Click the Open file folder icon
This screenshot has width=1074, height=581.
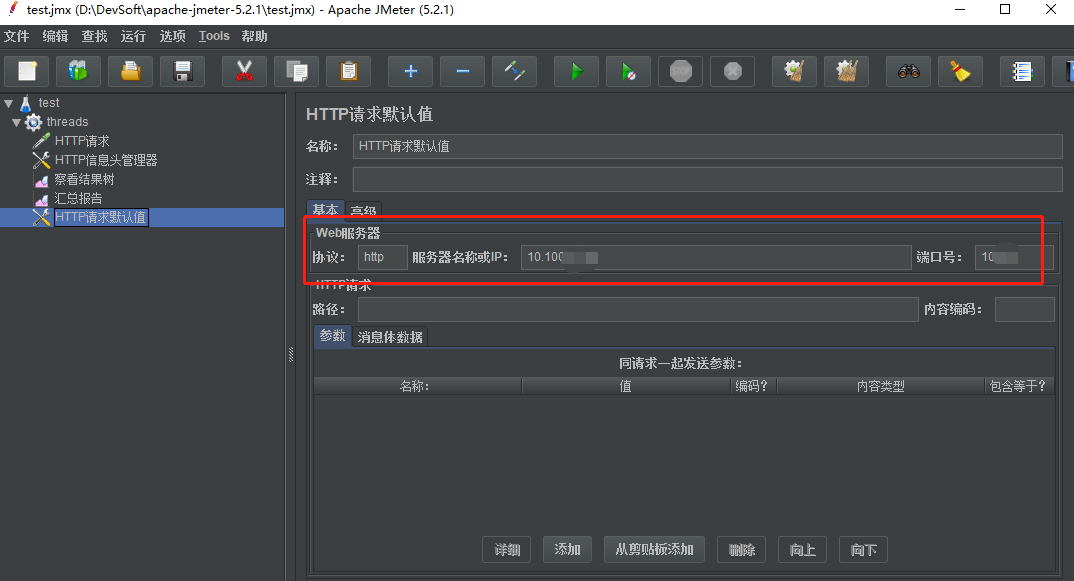(x=130, y=71)
